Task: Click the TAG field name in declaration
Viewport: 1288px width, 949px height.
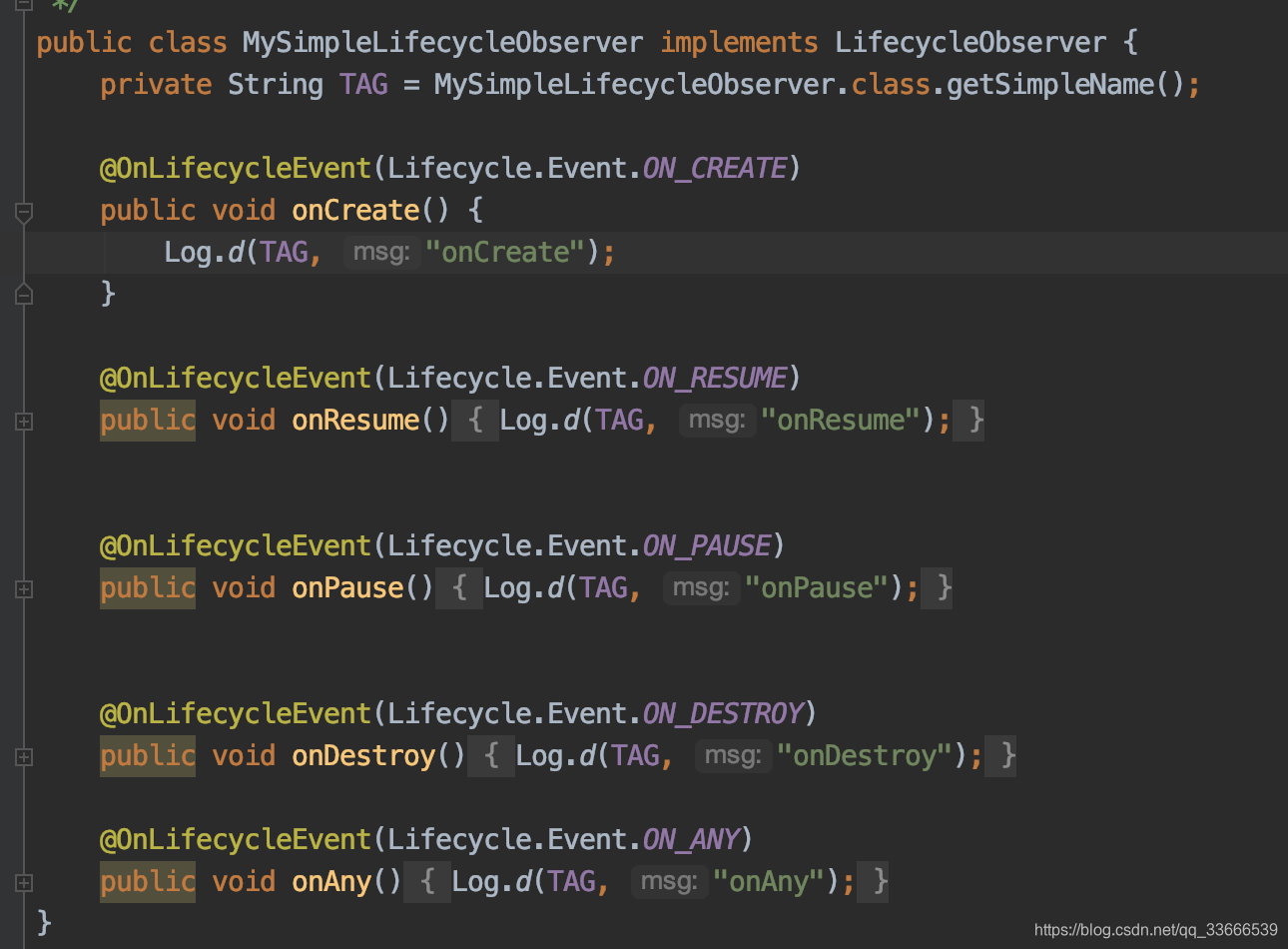Action: point(363,85)
